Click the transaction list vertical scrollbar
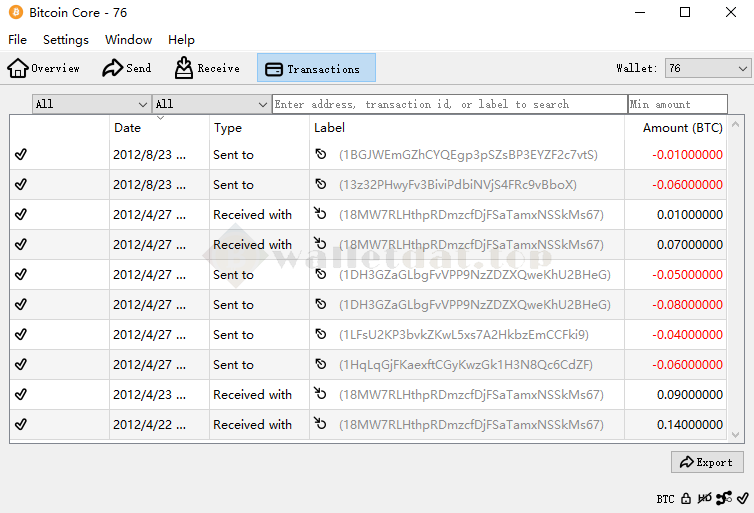The height and width of the screenshot is (513, 754). (x=736, y=280)
